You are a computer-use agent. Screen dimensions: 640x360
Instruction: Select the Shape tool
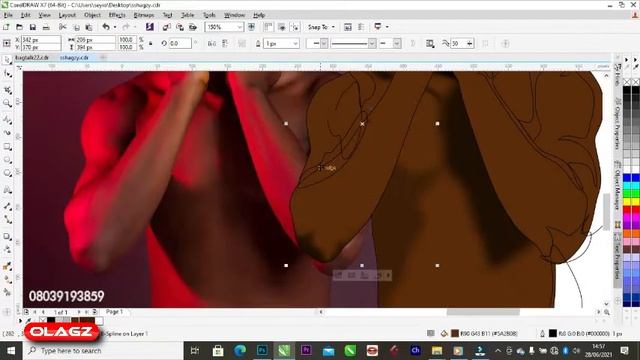pos(7,74)
